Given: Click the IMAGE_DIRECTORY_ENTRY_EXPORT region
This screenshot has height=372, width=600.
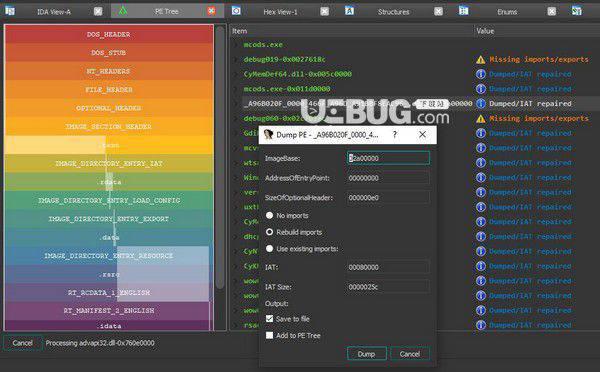Looking at the screenshot, I should (109, 219).
